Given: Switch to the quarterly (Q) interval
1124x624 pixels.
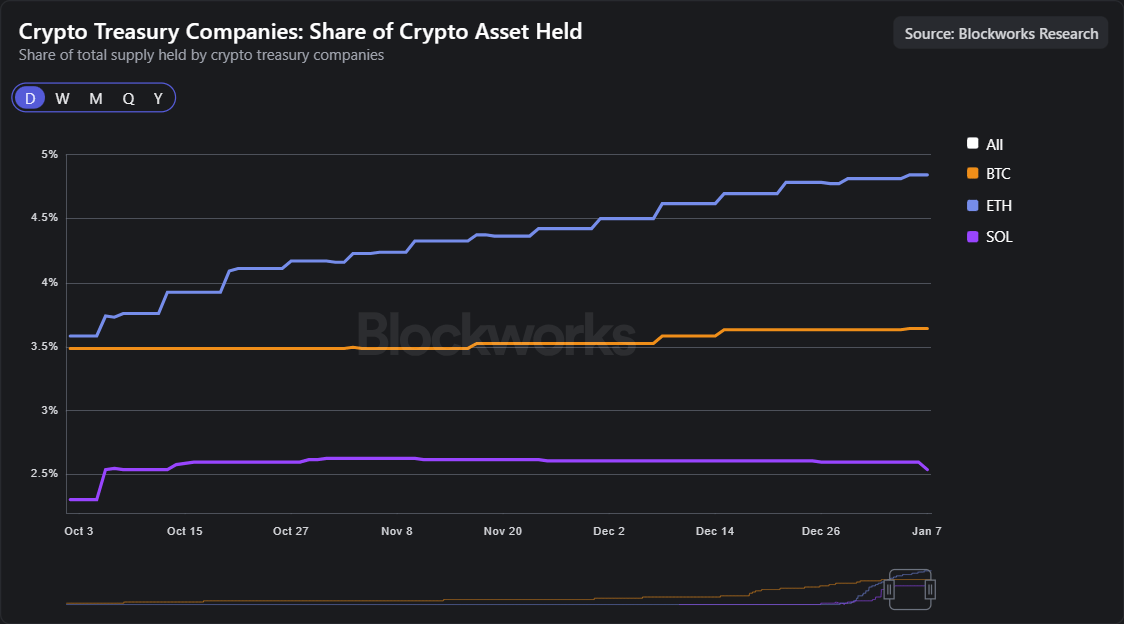Looking at the screenshot, I should coord(128,98).
